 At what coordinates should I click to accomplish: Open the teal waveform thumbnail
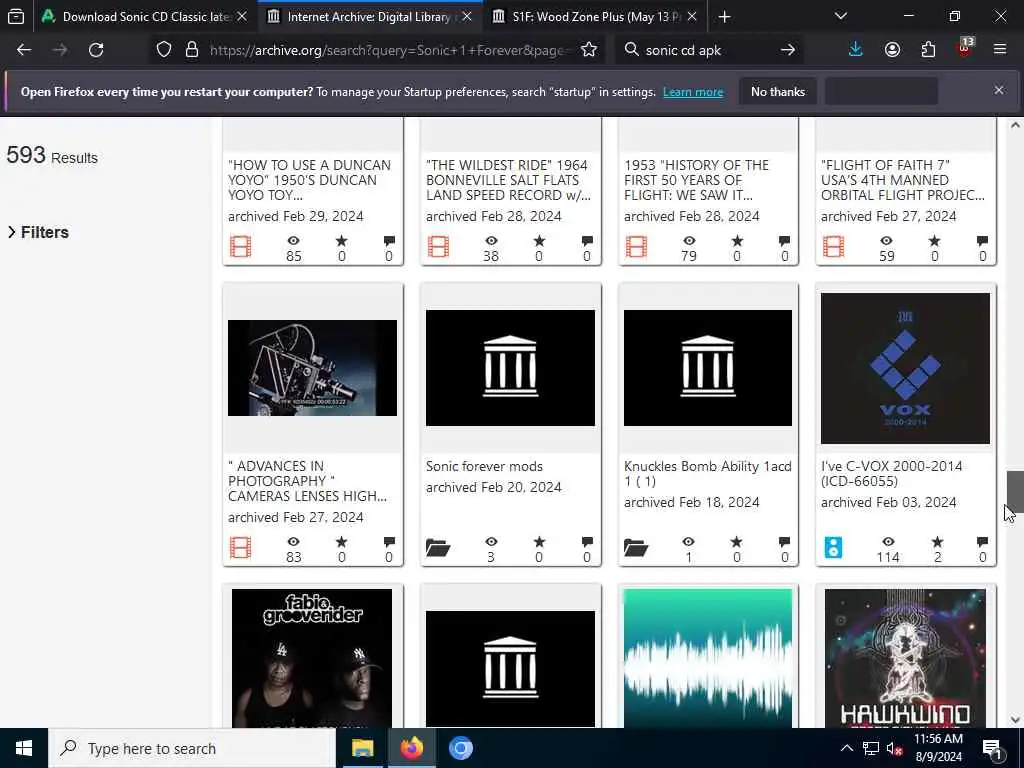pyautogui.click(x=707, y=658)
